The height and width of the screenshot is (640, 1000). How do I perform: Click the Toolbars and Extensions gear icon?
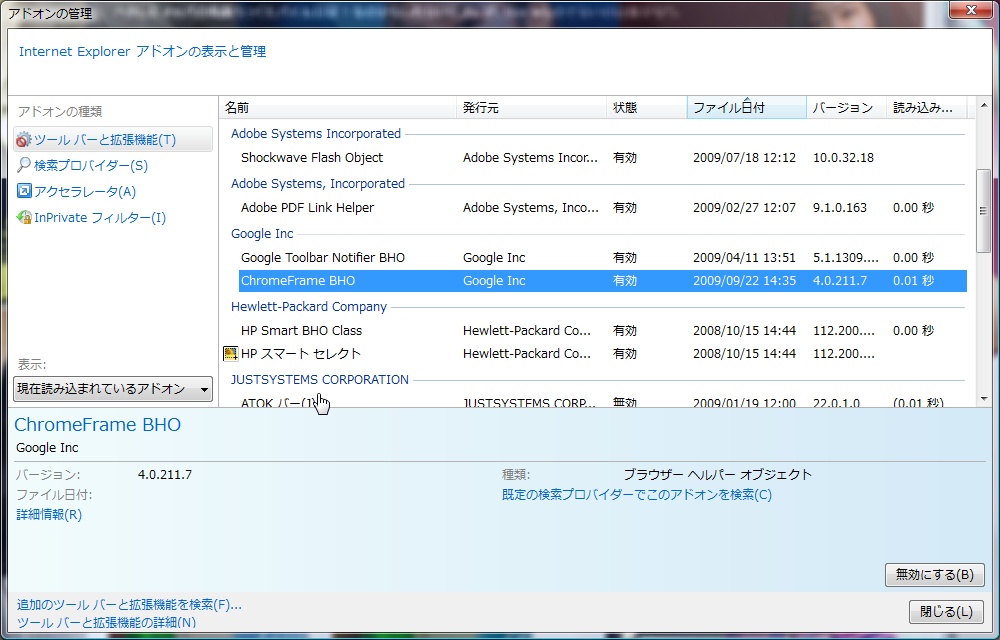coord(24,139)
